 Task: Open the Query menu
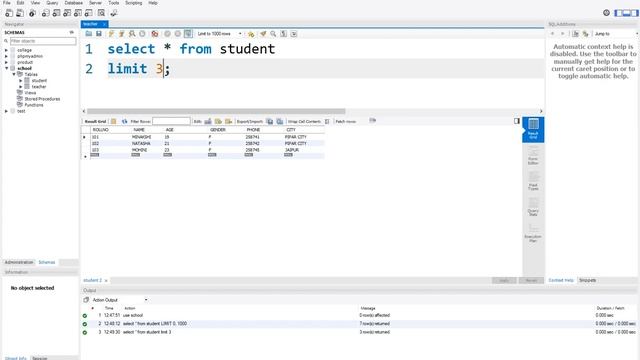click(52, 3)
